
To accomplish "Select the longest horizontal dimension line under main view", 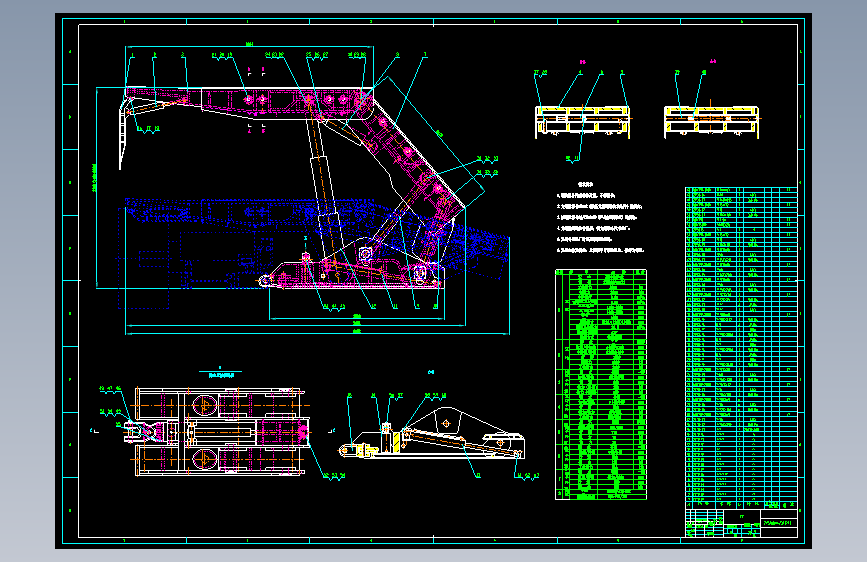I will click(317, 334).
